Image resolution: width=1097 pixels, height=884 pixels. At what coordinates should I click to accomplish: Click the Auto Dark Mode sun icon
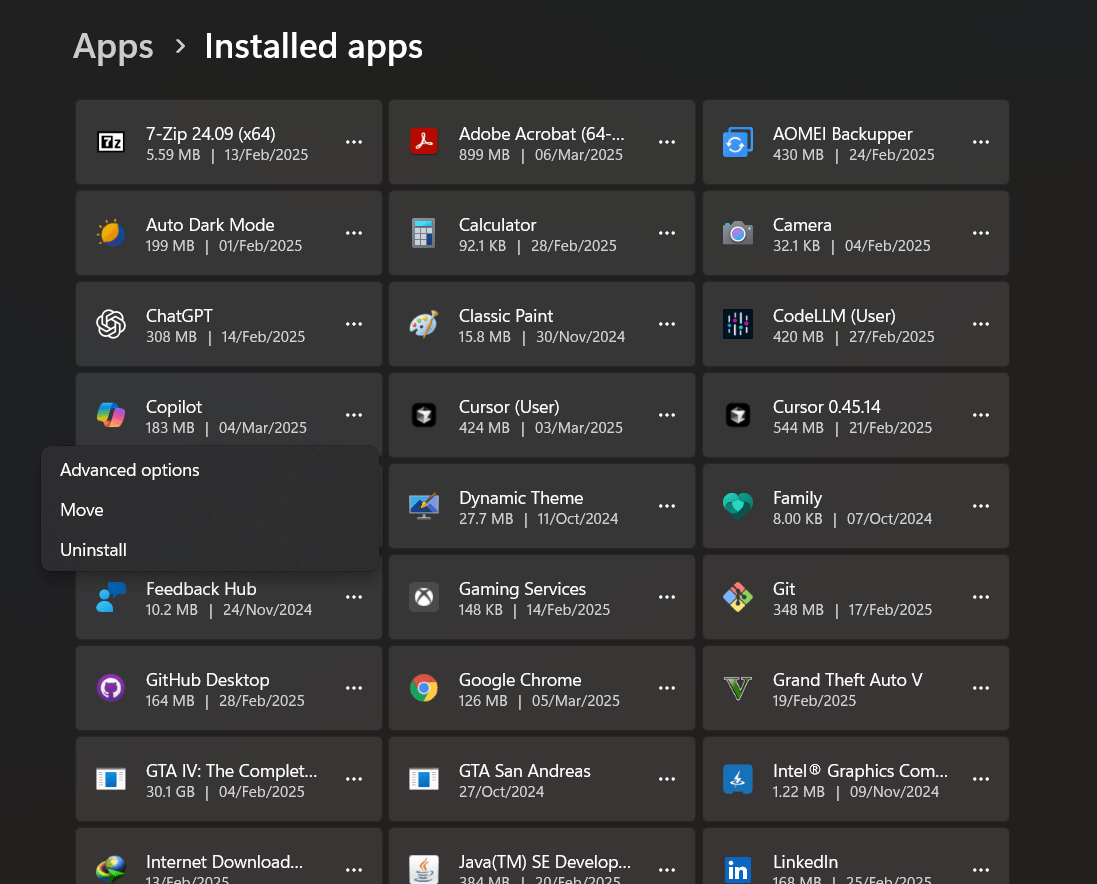[111, 233]
